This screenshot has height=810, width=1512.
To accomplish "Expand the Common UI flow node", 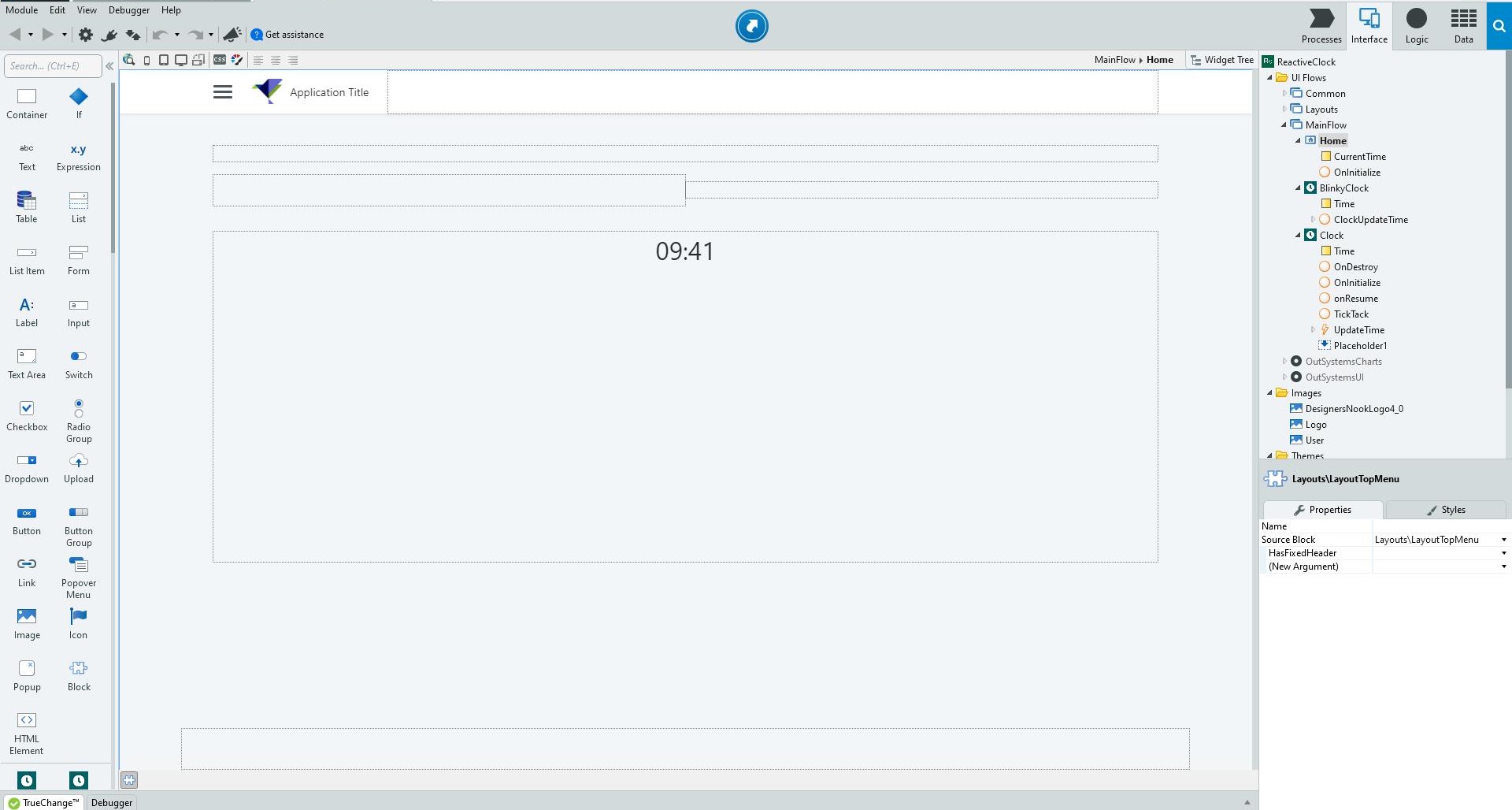I will tap(1284, 94).
